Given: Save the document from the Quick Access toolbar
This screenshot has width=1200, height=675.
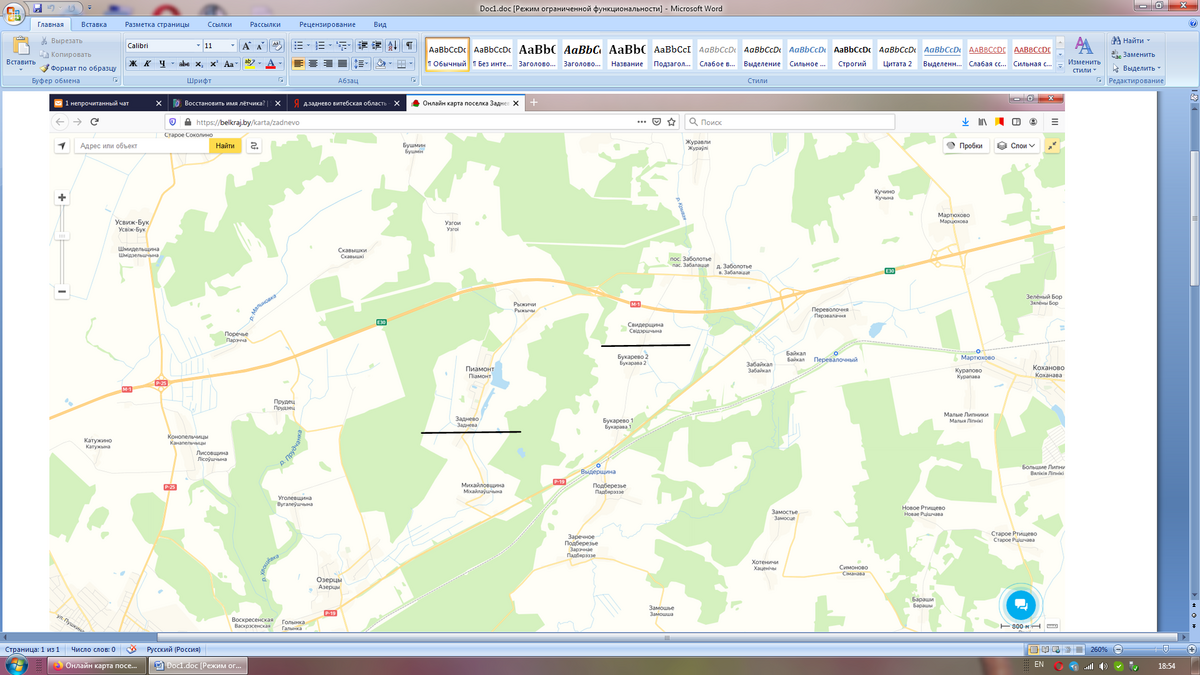Looking at the screenshot, I should 38,8.
